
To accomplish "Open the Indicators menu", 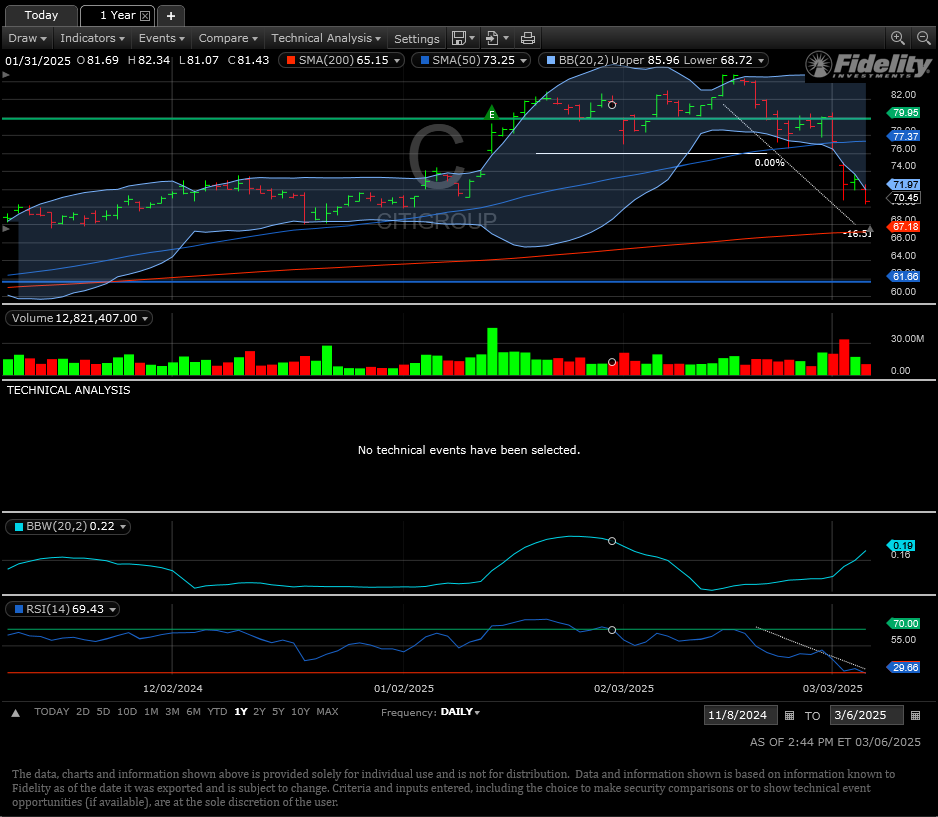I will tap(92, 38).
